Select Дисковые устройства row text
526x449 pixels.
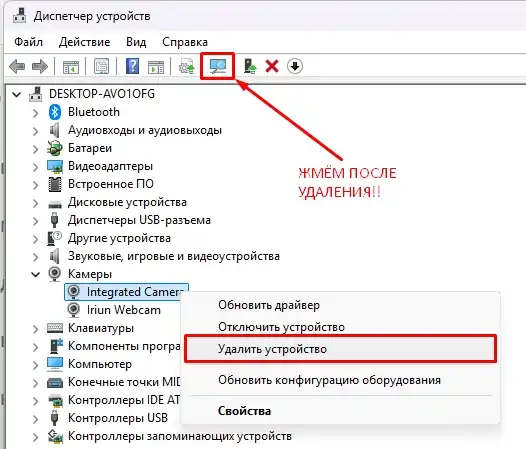(x=127, y=202)
